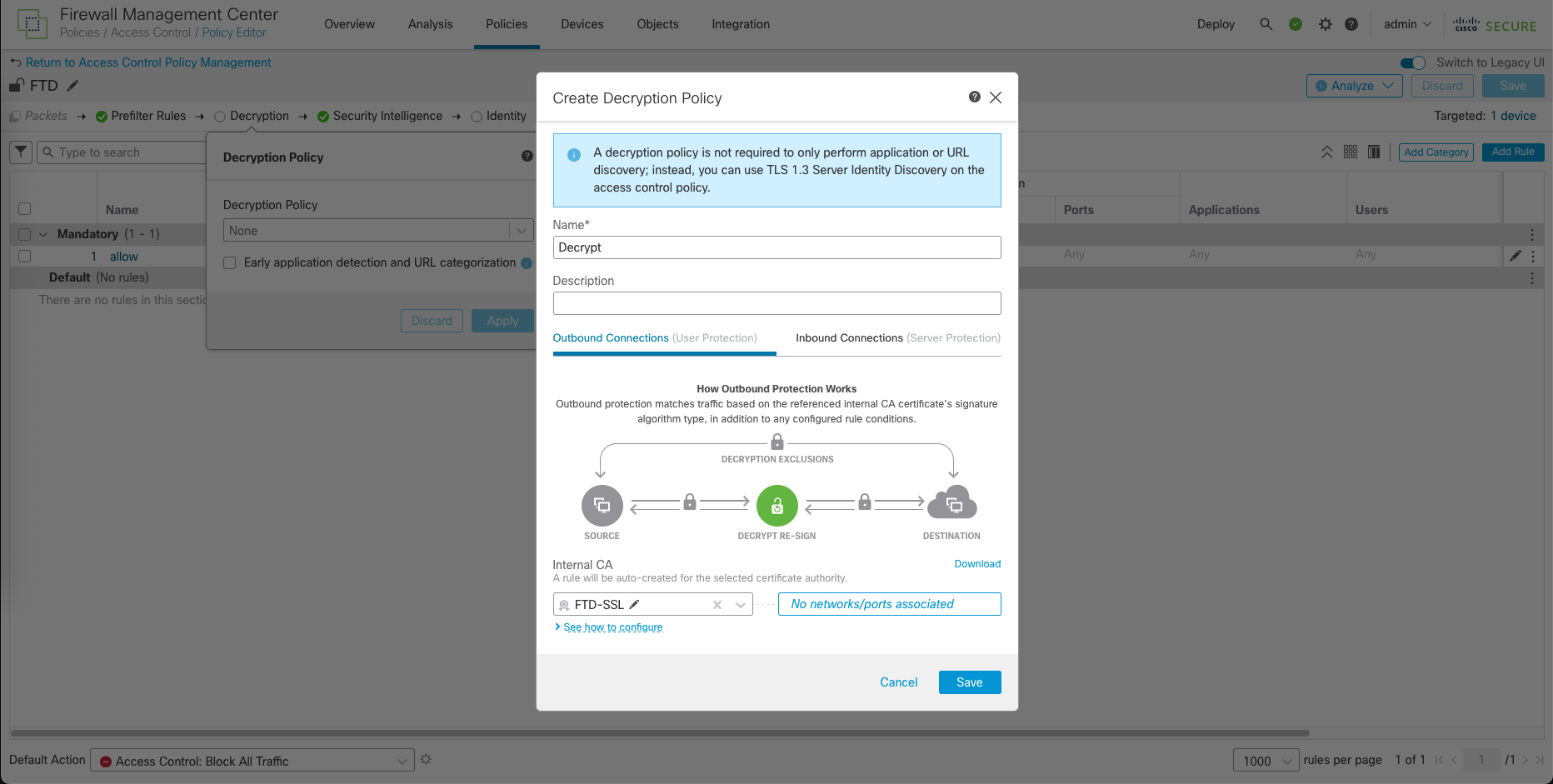The image size is (1553, 784).
Task: Clear the FTD-SSL Internal CA selection
Action: coord(717,605)
